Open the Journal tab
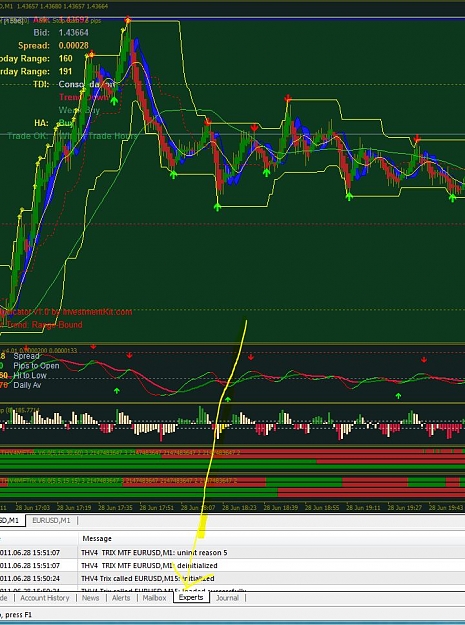 (x=228, y=598)
